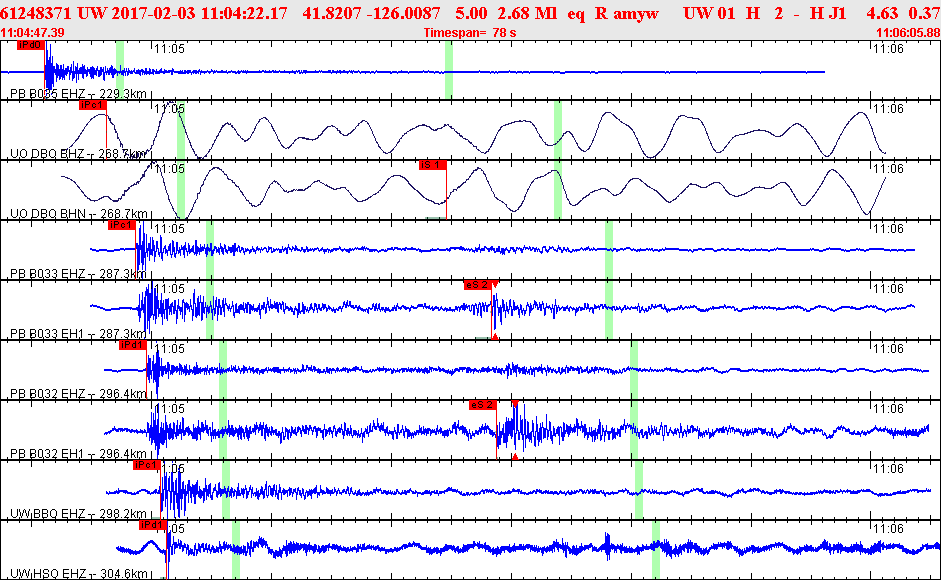Click the 11:06 tick label on UW HSO EHZ
The image size is (941, 580).
(x=888, y=529)
